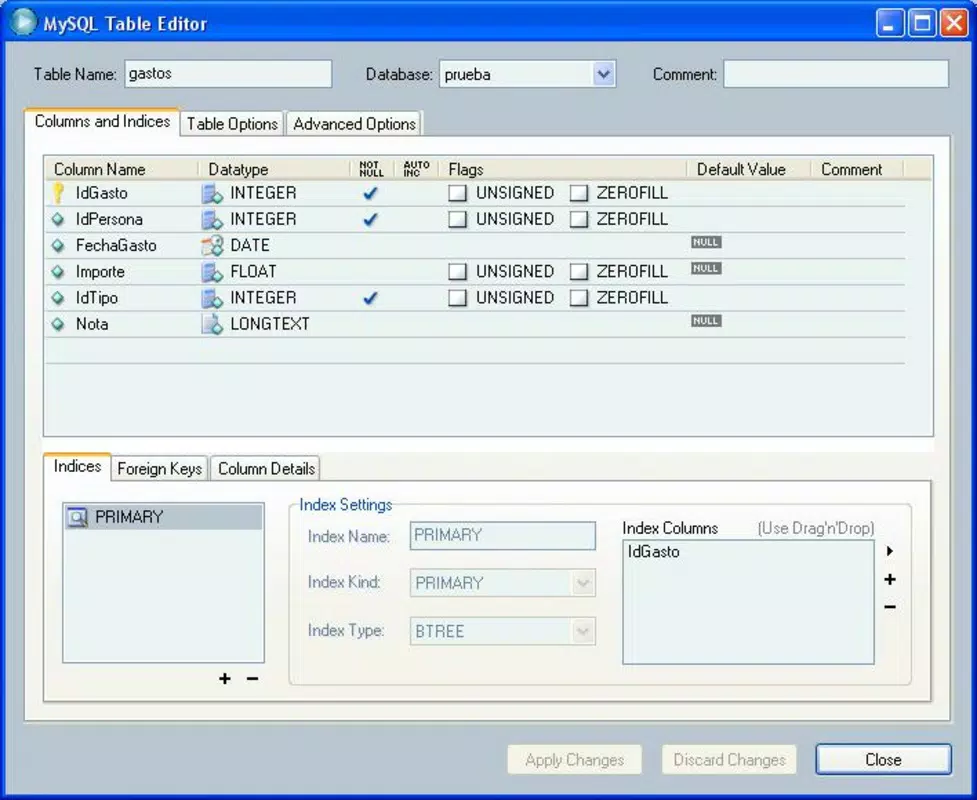The width and height of the screenshot is (977, 800).
Task: Click the arrow icon beside Index Columns
Action: 890,551
